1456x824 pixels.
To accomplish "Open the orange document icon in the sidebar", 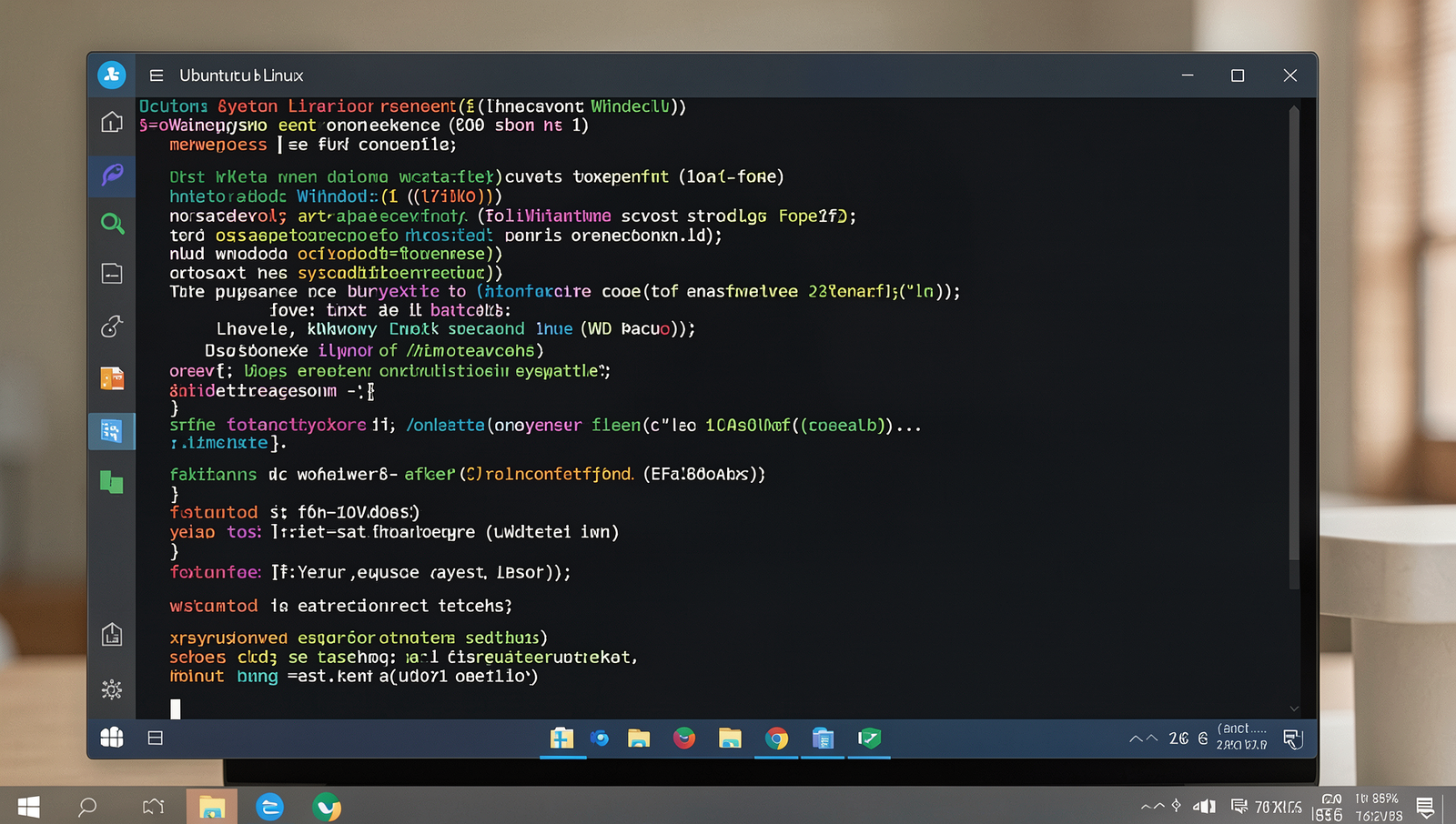I will (x=112, y=378).
